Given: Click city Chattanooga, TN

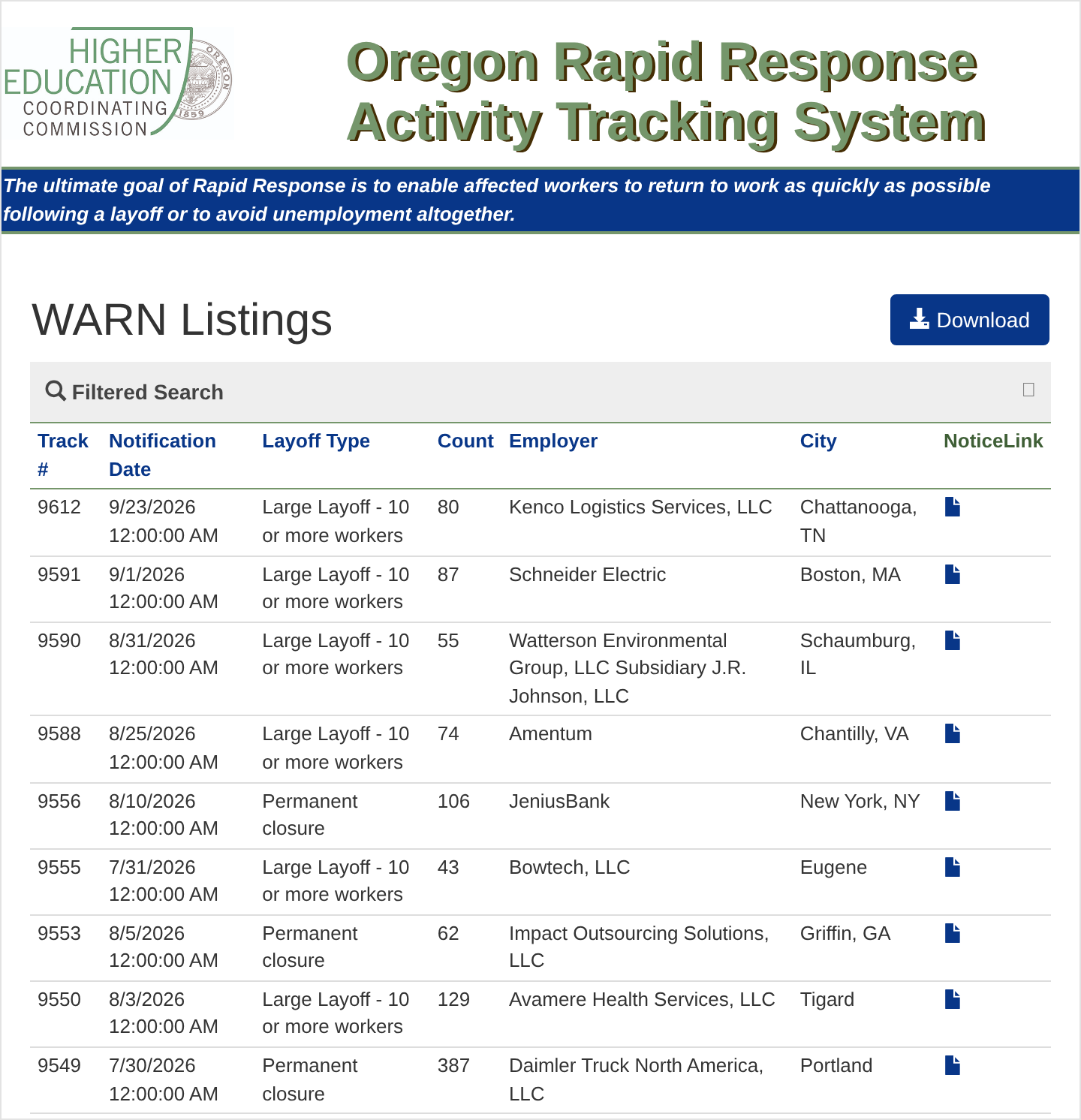Looking at the screenshot, I should point(858,521).
